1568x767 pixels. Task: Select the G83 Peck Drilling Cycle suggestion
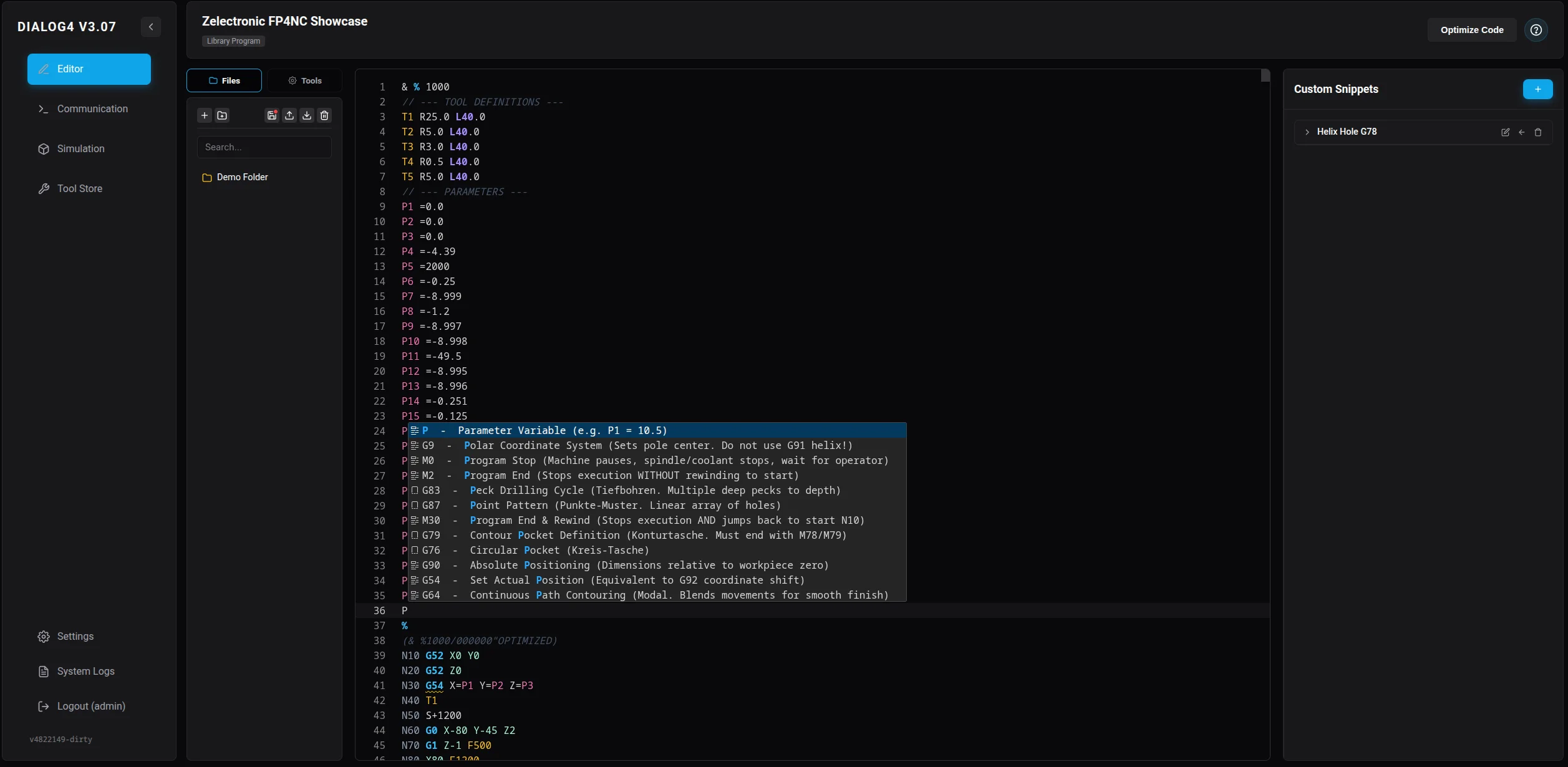click(x=657, y=490)
